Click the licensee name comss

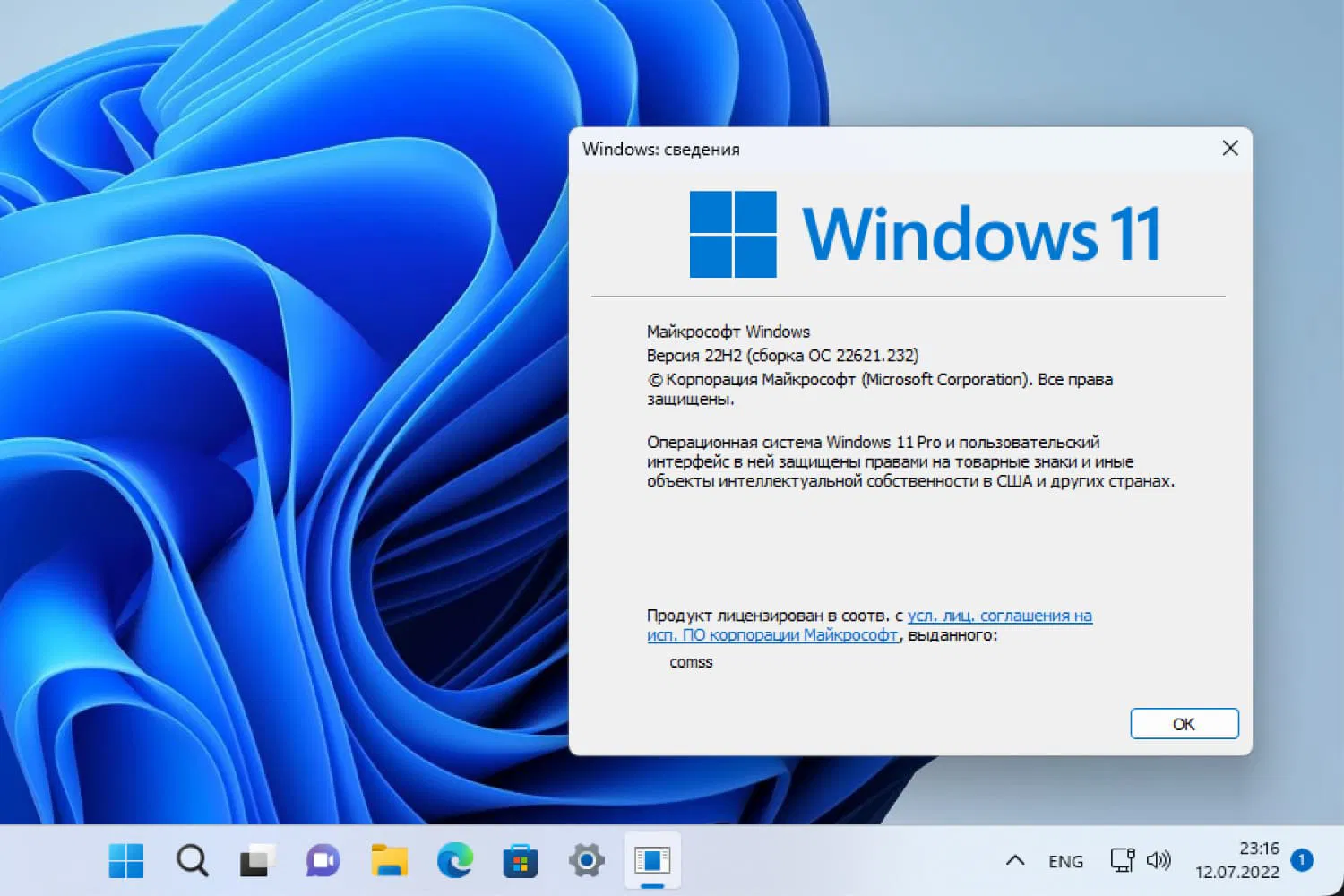click(x=691, y=662)
